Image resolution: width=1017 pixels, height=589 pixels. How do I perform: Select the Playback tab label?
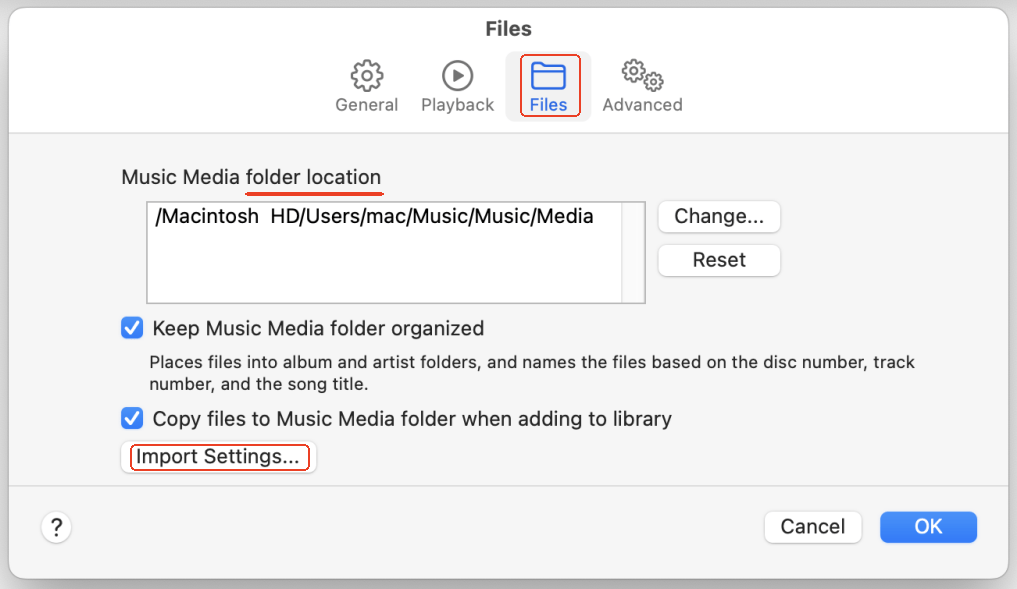(x=457, y=105)
